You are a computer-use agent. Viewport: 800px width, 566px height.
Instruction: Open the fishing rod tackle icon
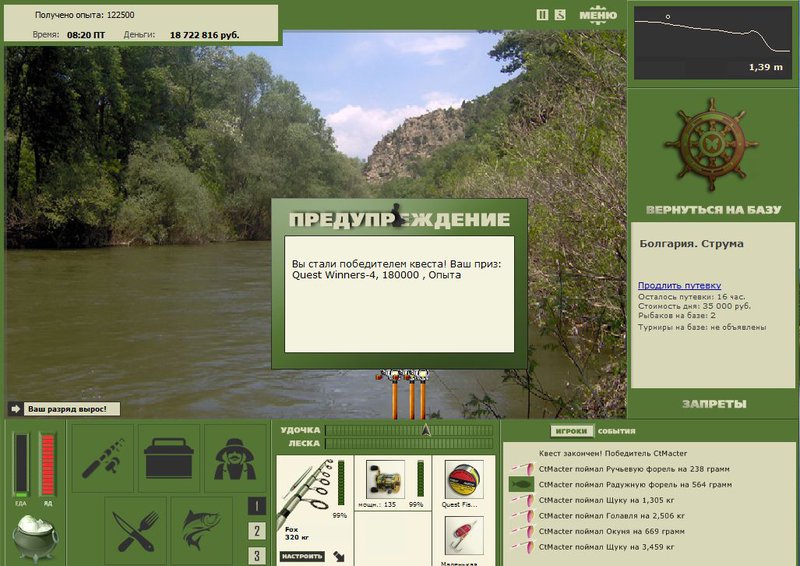[103, 458]
